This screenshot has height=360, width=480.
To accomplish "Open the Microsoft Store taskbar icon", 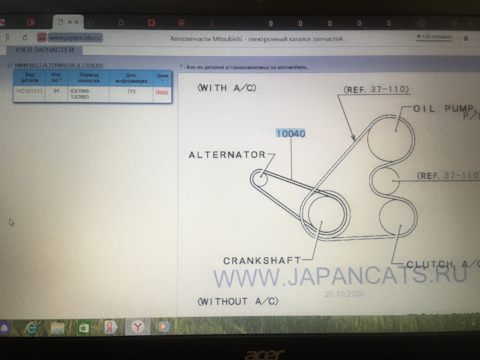I will 84,328.
